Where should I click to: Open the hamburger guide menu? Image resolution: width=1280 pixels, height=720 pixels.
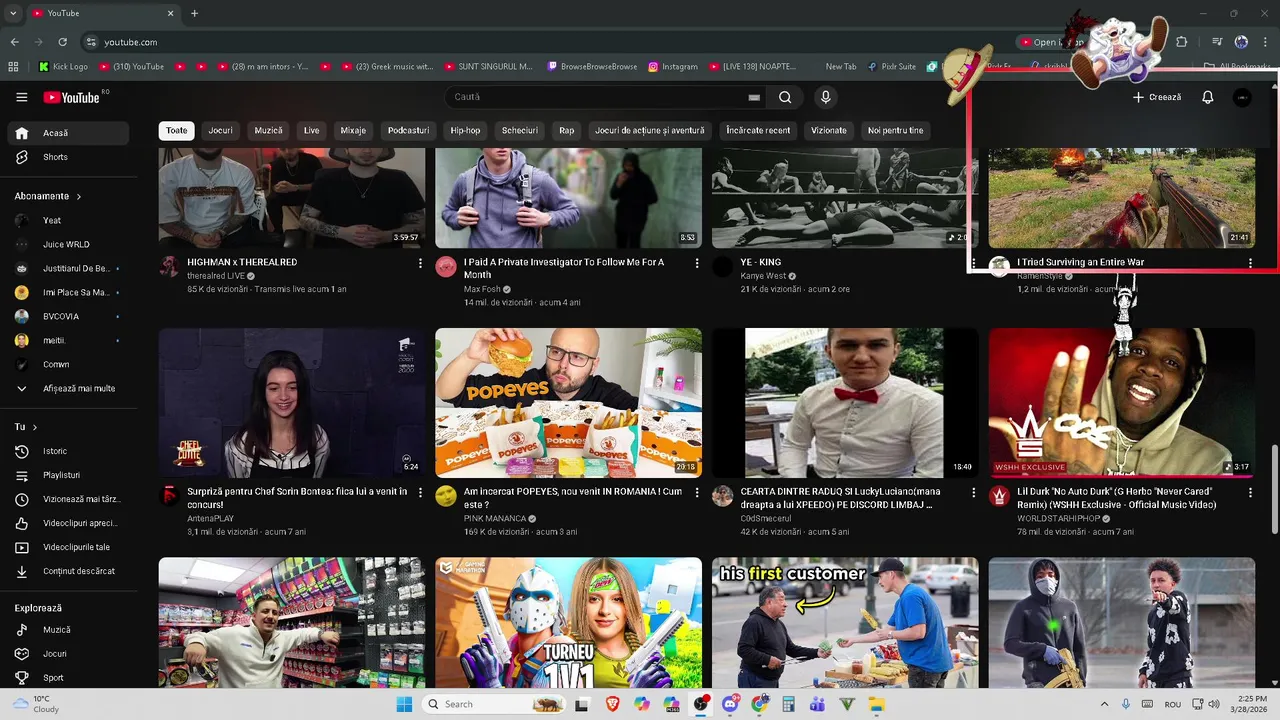22,97
